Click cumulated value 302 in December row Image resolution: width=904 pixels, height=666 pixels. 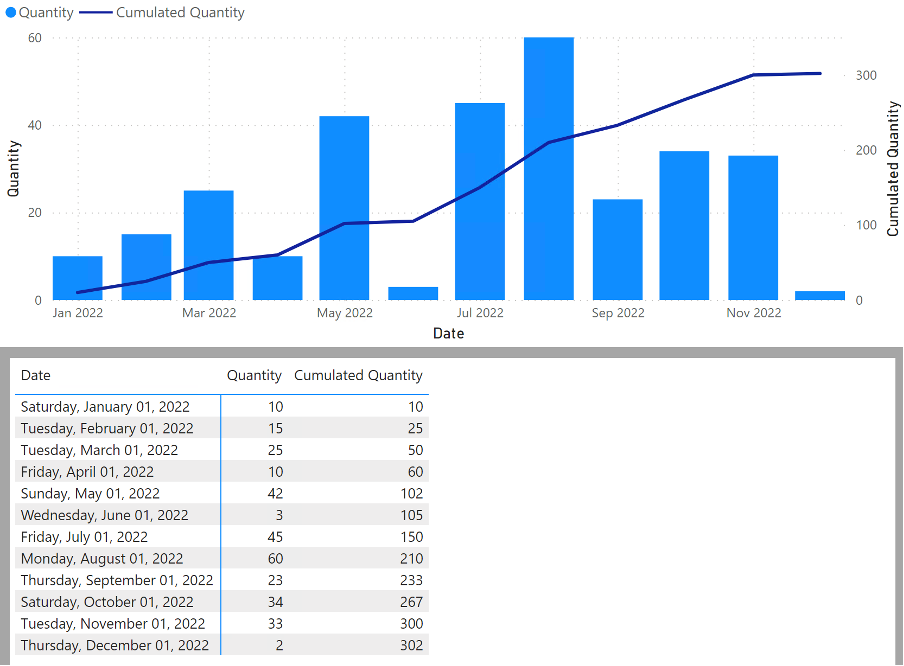[x=412, y=645]
